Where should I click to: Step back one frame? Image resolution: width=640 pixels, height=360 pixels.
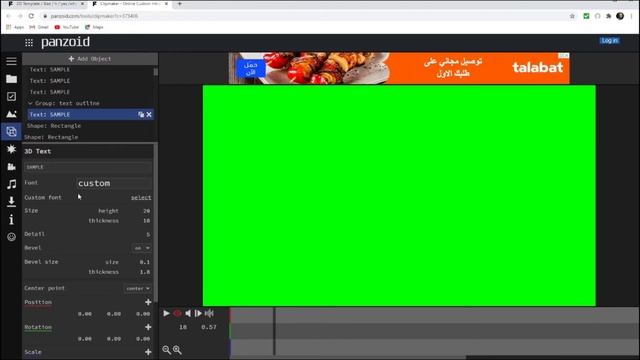[x=188, y=313]
